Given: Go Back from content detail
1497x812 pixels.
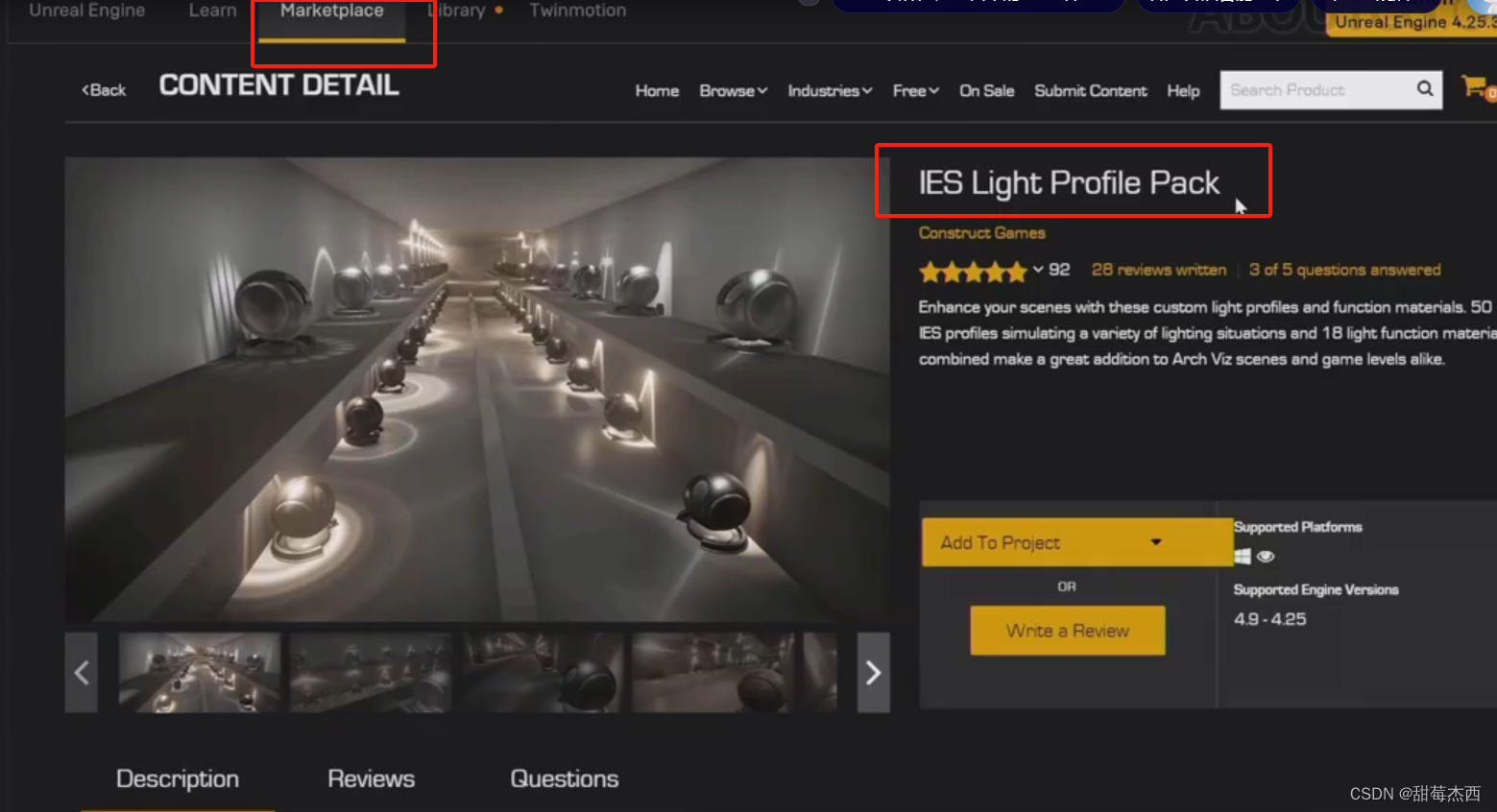Looking at the screenshot, I should (x=104, y=90).
